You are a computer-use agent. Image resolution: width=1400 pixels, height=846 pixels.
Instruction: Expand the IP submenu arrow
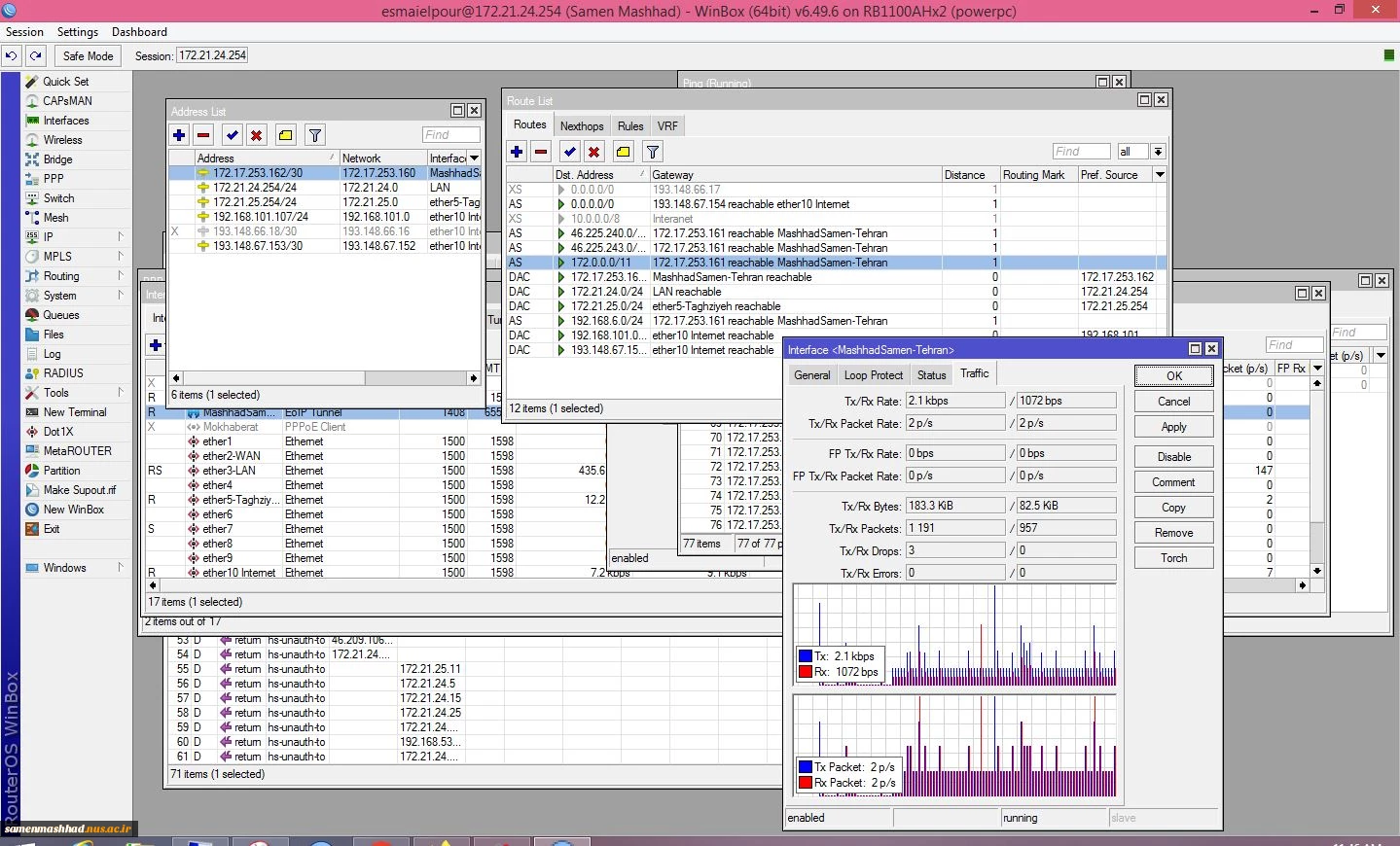pos(121,237)
